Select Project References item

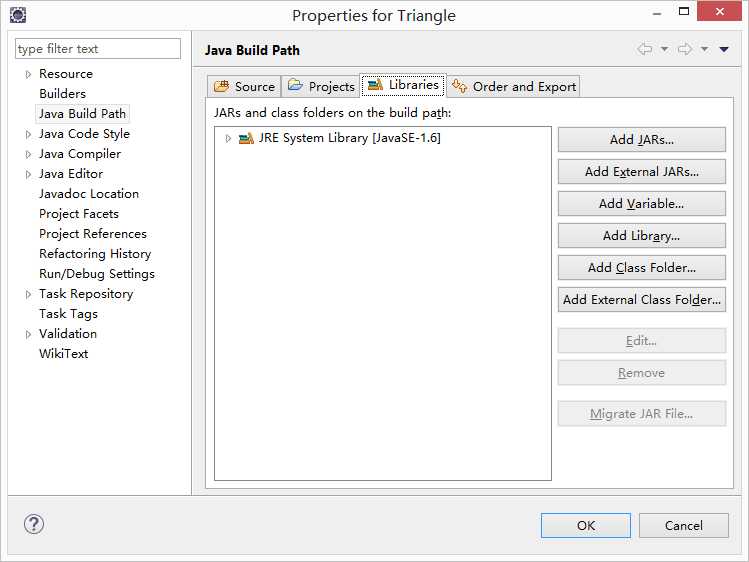click(x=93, y=234)
